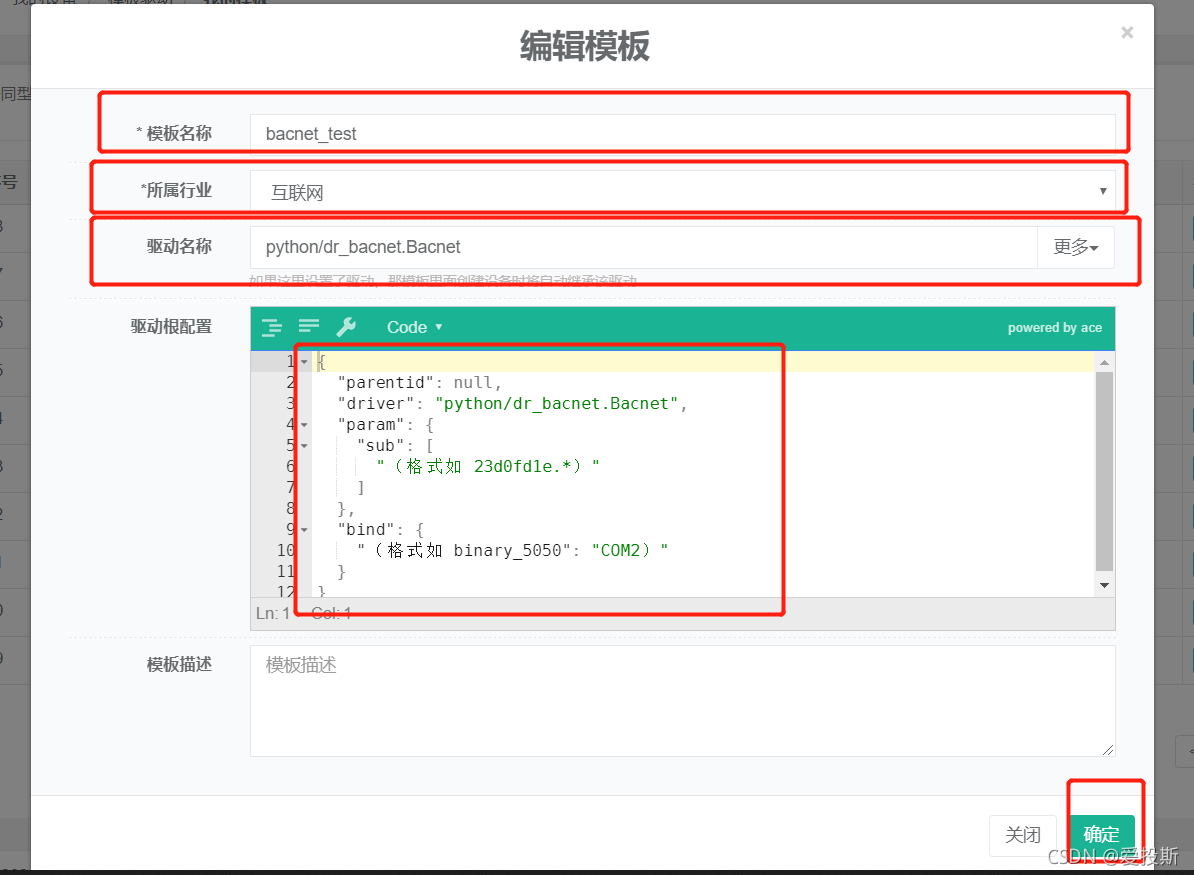Close the 编辑模板 dialog with the X
The height and width of the screenshot is (875, 1194).
pyautogui.click(x=1127, y=33)
